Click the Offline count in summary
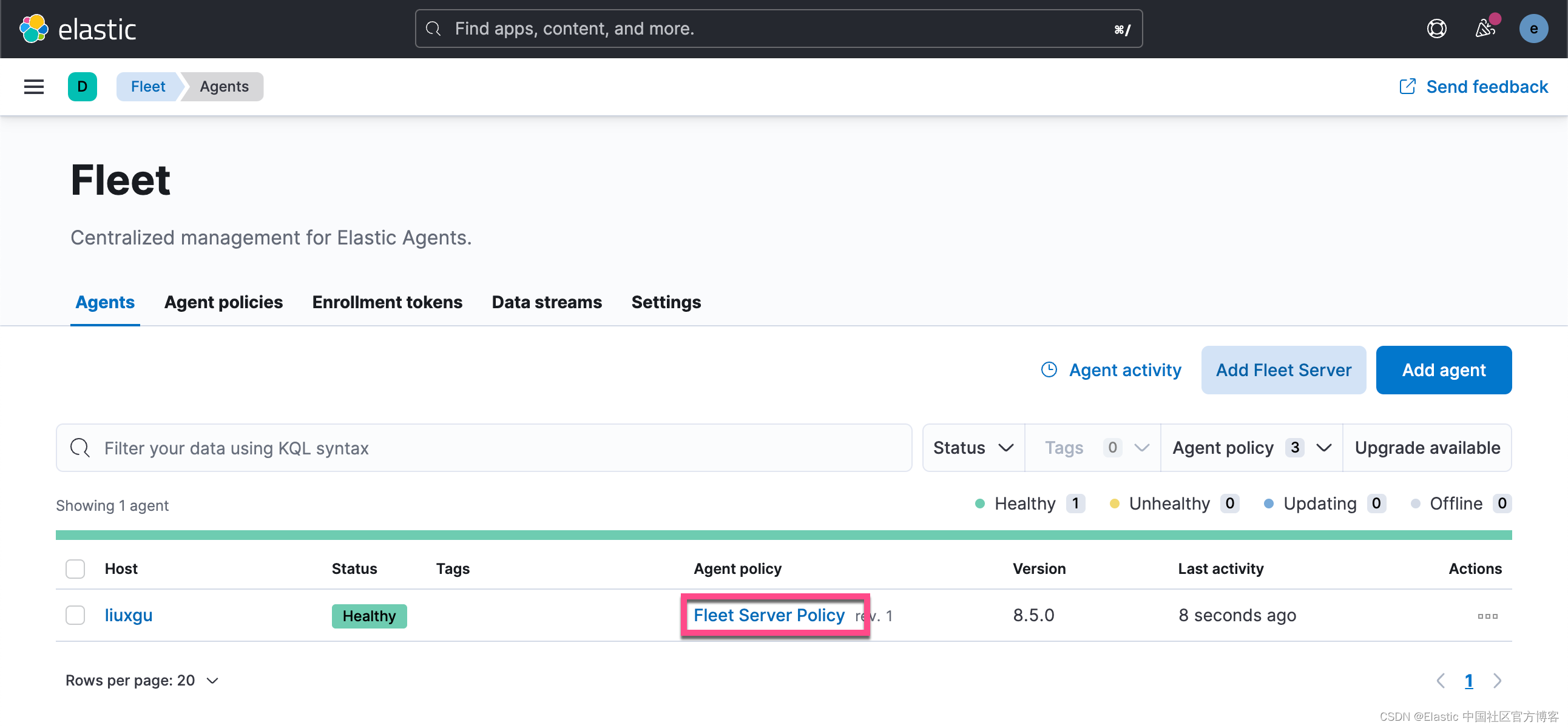The image size is (1568, 728). pyautogui.click(x=1501, y=503)
